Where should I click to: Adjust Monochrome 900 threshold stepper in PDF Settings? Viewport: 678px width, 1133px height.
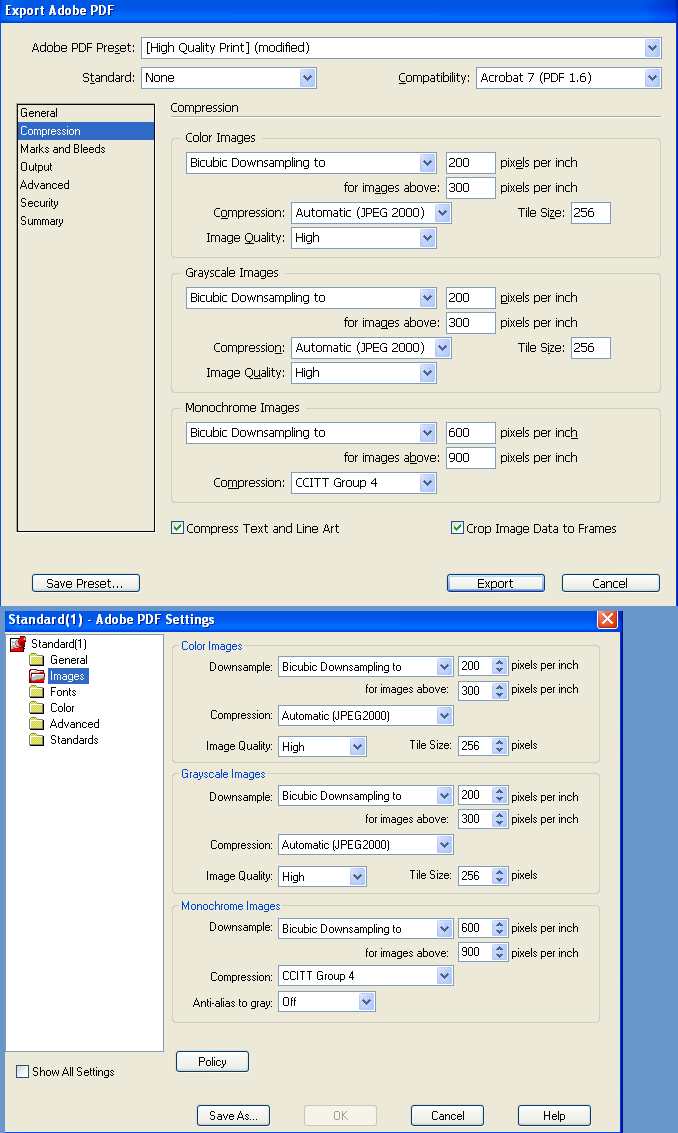click(x=499, y=952)
